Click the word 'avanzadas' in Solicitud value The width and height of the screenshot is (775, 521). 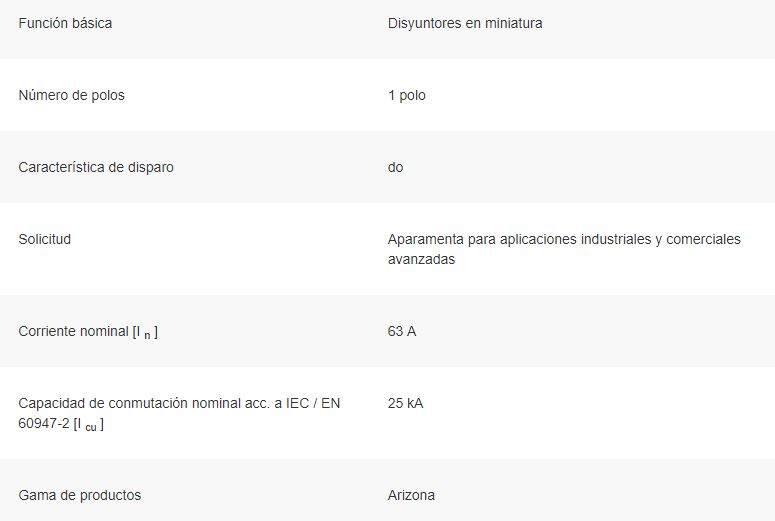421,260
